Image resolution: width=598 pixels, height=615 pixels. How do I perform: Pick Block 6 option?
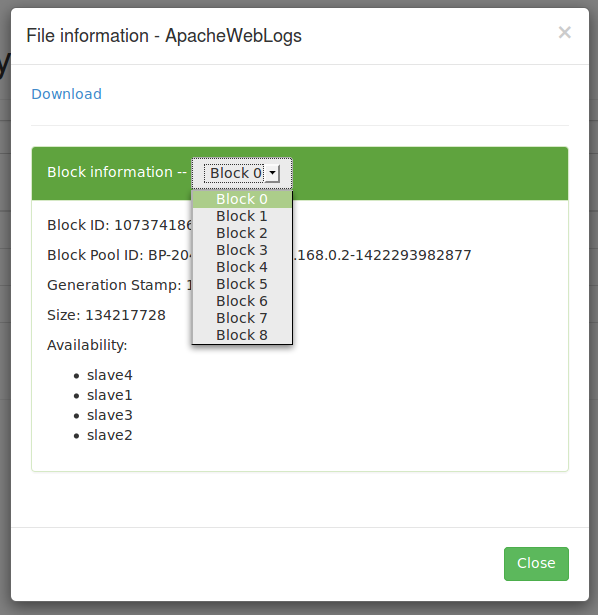tap(242, 301)
